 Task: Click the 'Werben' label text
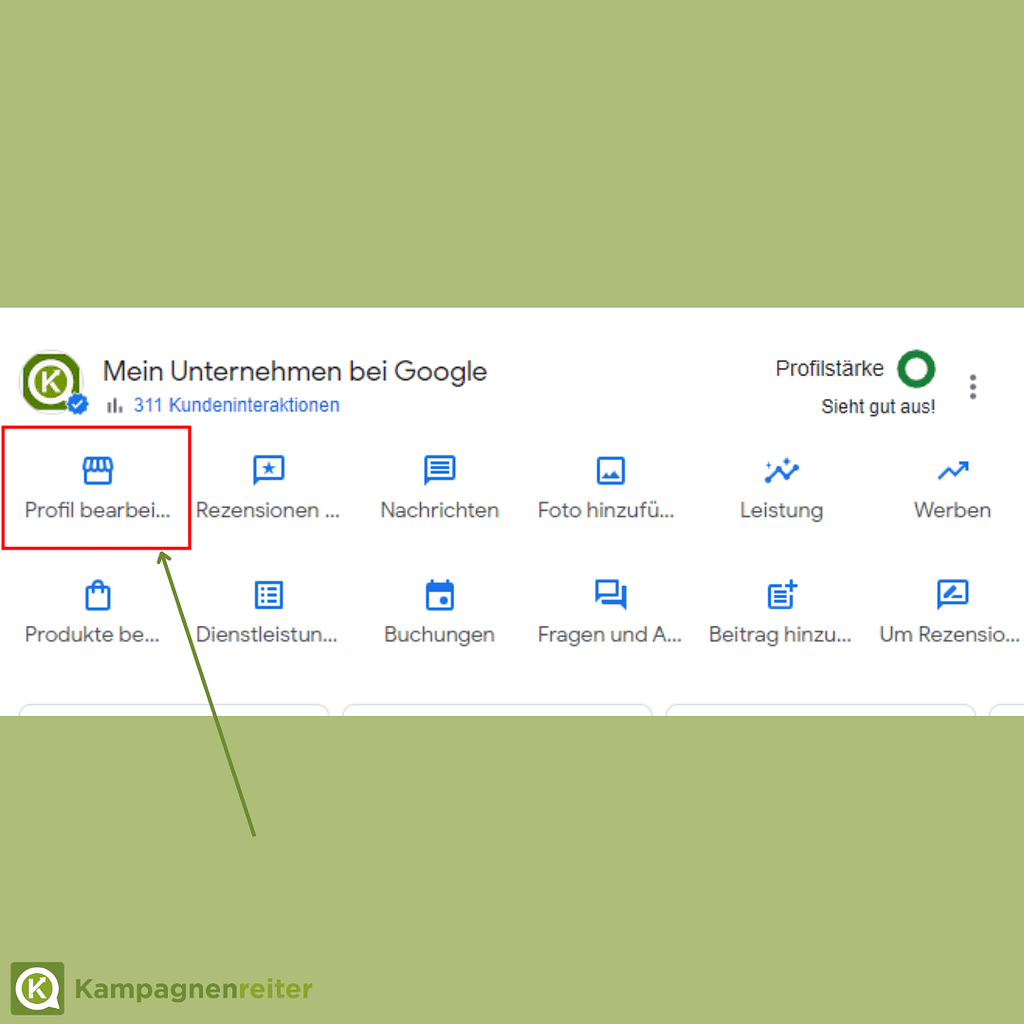[x=953, y=510]
